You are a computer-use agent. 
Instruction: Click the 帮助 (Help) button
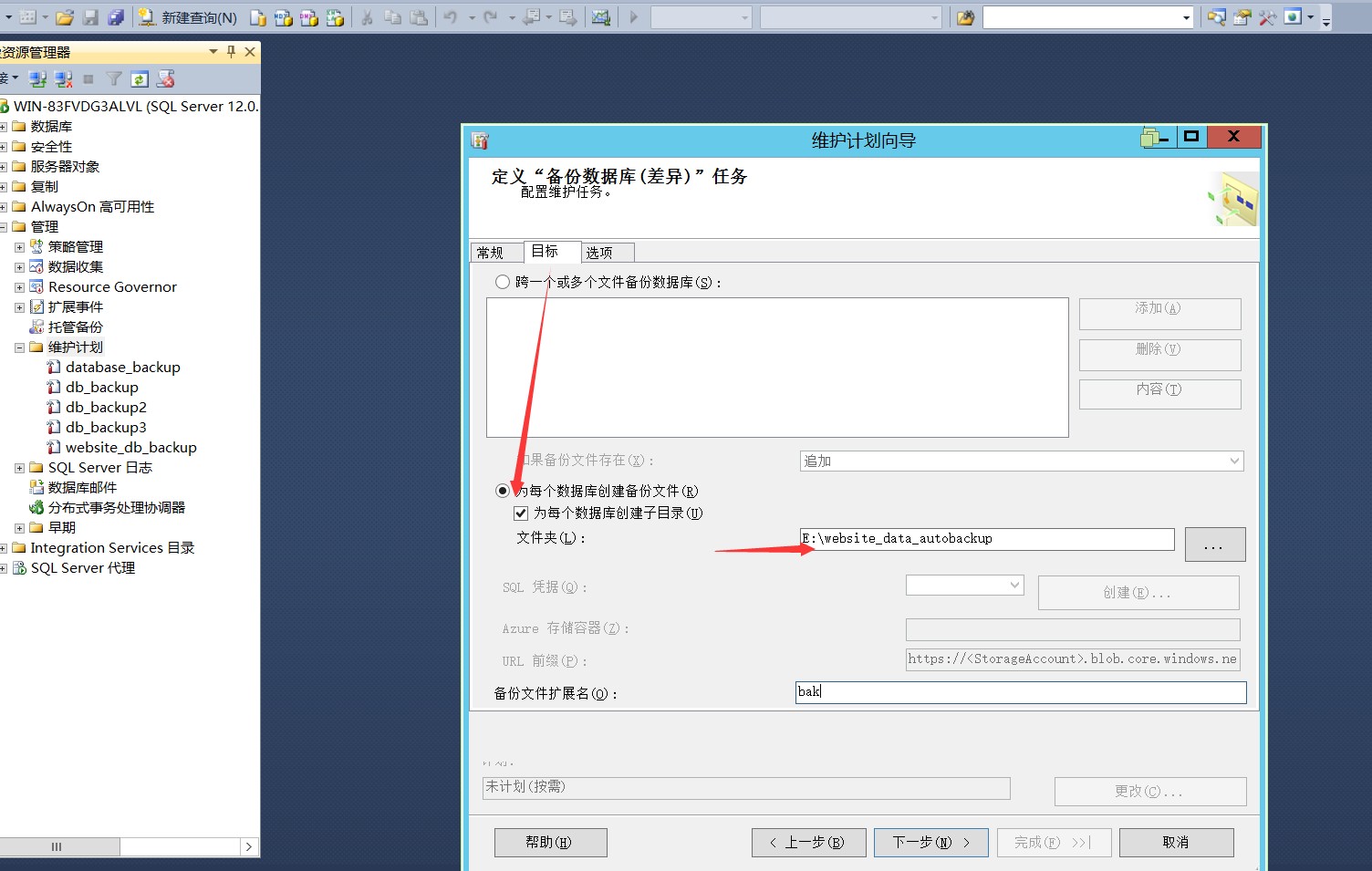pyautogui.click(x=550, y=842)
